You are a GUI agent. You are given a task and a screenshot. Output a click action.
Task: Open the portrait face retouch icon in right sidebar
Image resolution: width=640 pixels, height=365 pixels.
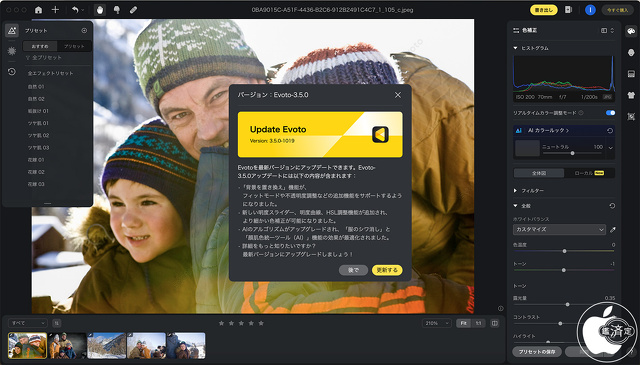point(631,52)
